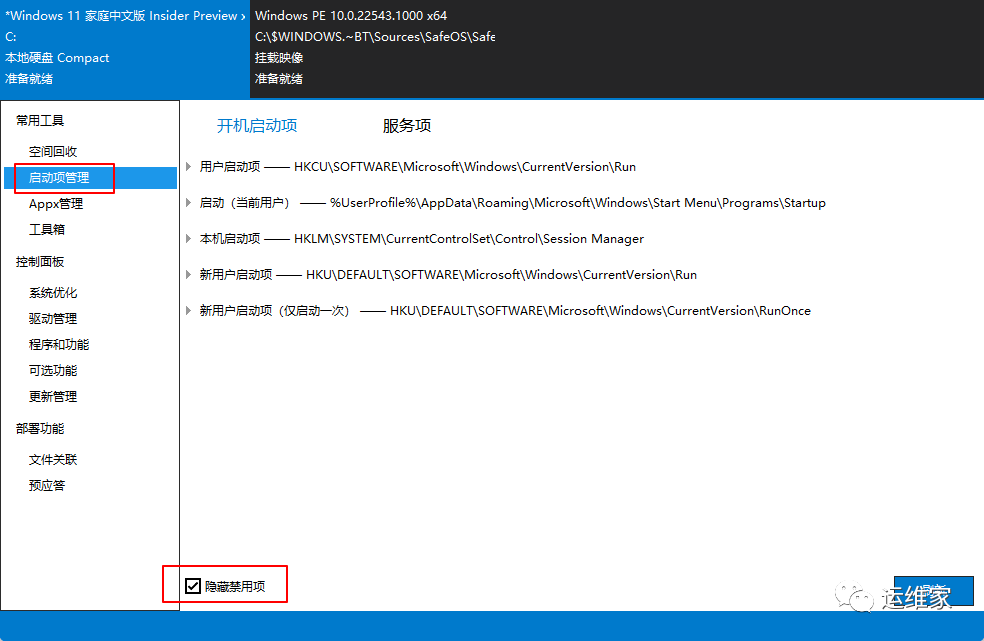Expand 新用户启动项 CurrentVersion\Run entry

pos(188,274)
